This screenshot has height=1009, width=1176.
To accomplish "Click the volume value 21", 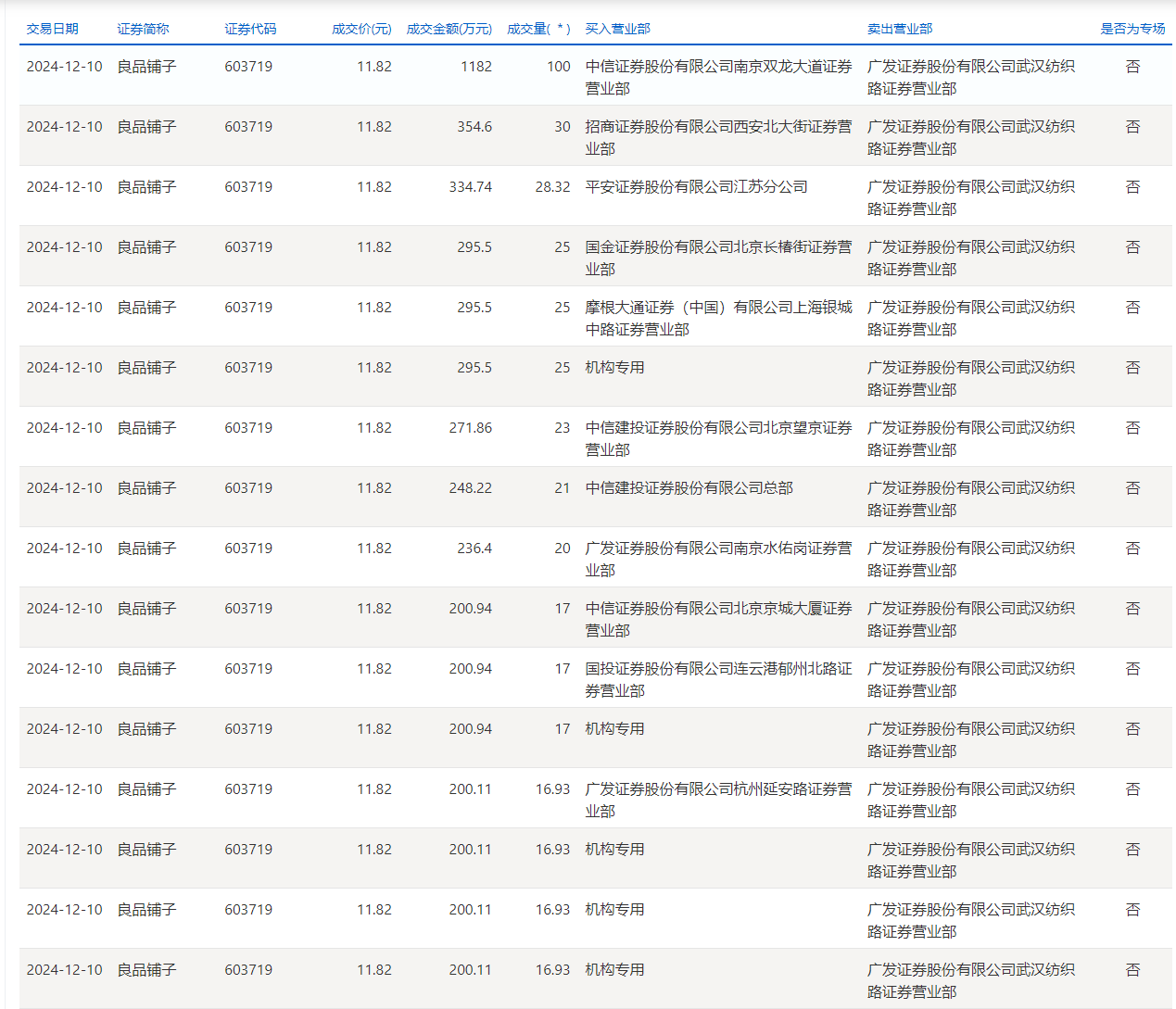I will (563, 488).
